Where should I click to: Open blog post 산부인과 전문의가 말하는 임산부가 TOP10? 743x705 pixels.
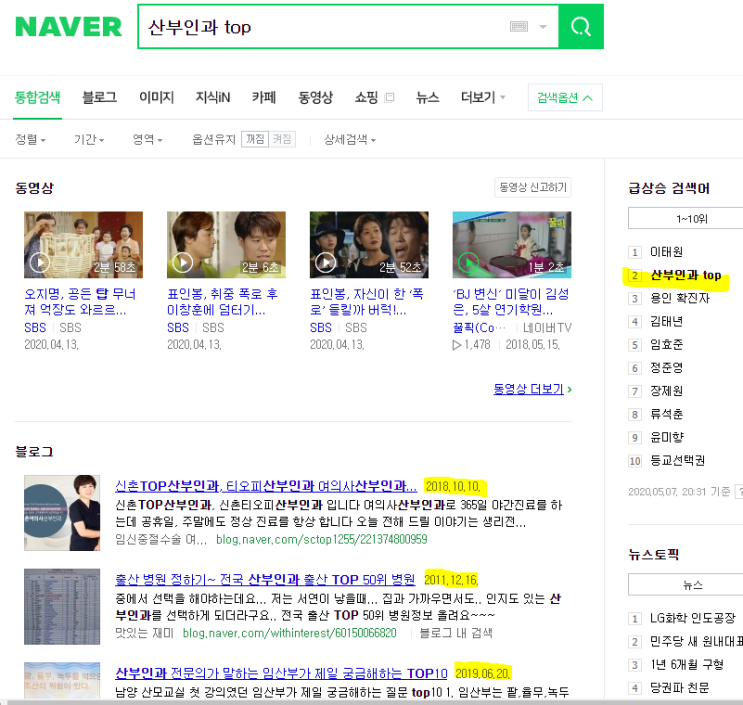click(281, 673)
